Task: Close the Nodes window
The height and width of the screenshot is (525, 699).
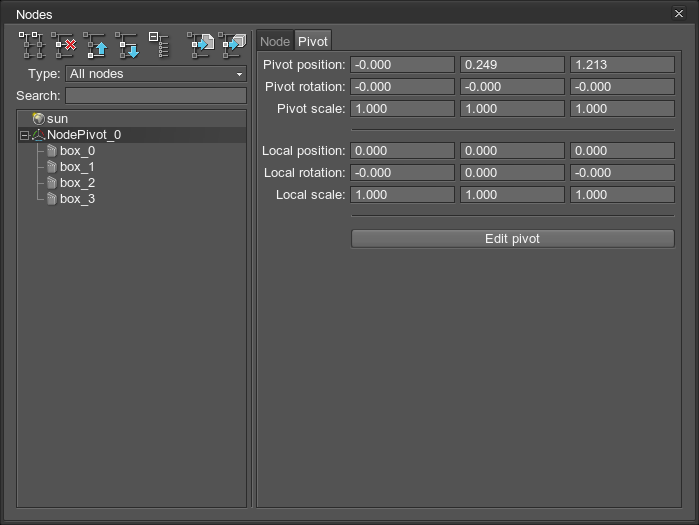Action: coord(680,14)
